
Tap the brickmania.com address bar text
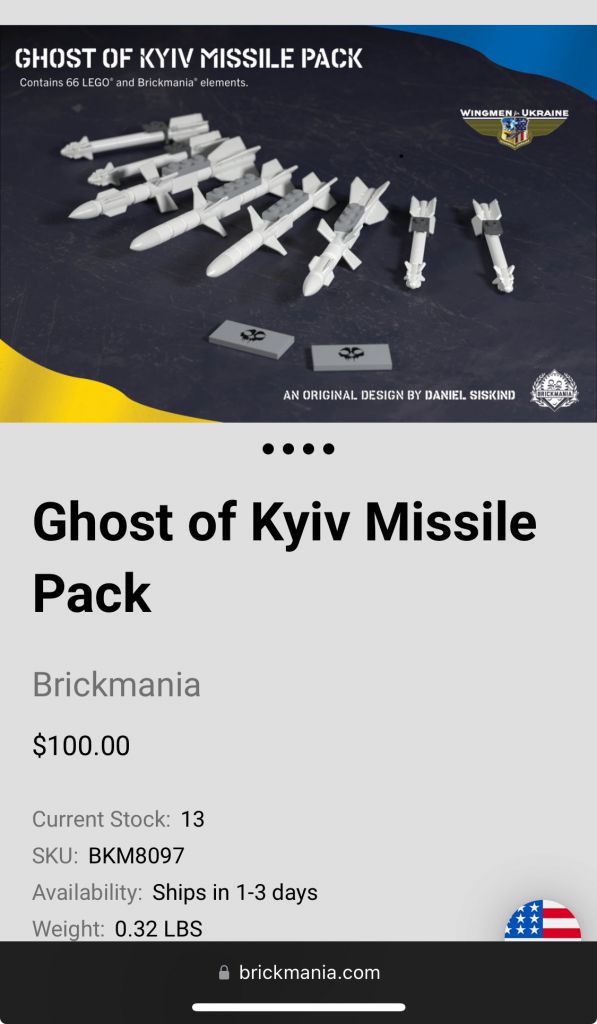(309, 972)
